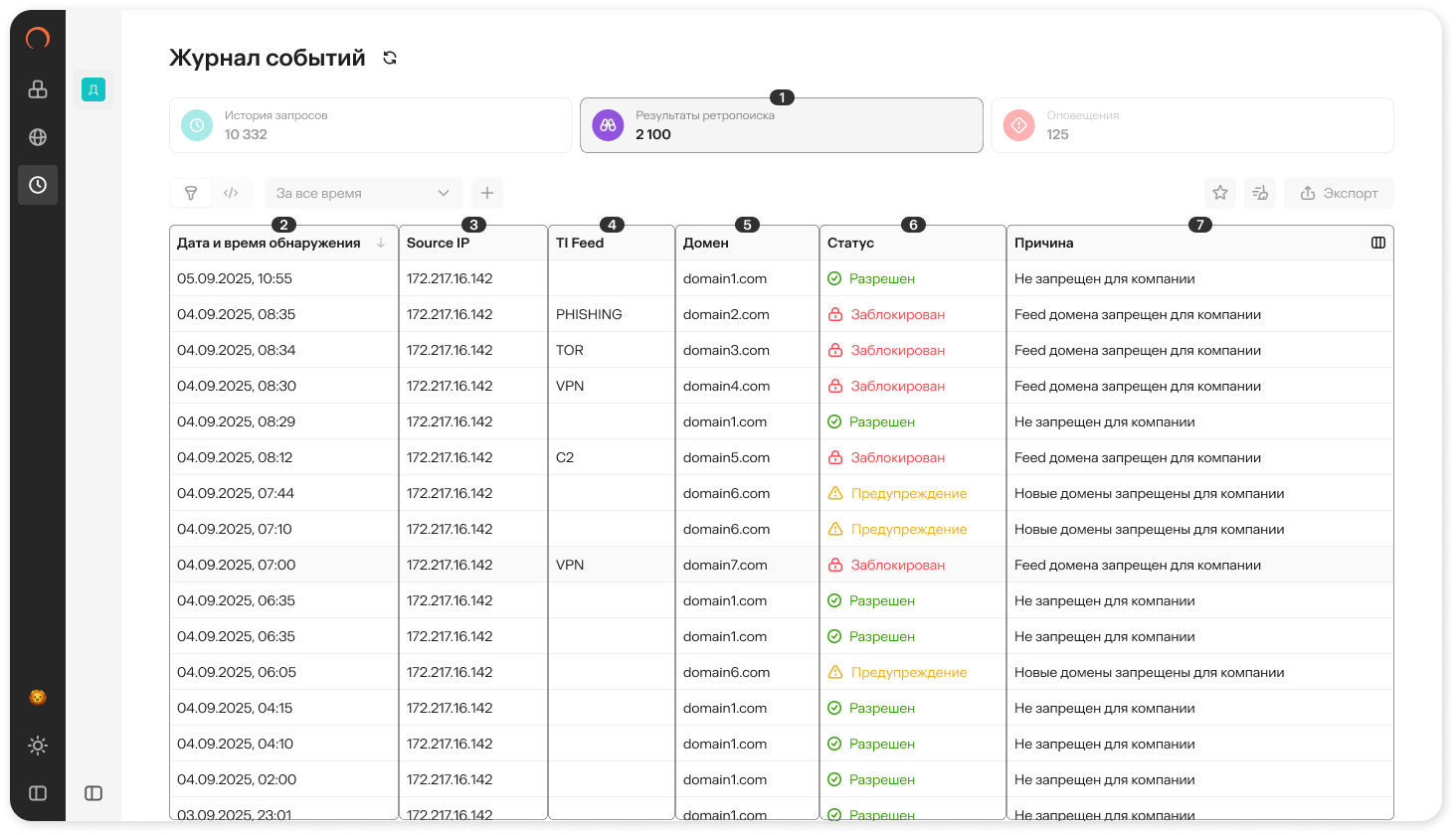This screenshot has height=835, width=1456.
Task: Sort by Дата и время обнаружения arrow
Action: pyautogui.click(x=381, y=243)
